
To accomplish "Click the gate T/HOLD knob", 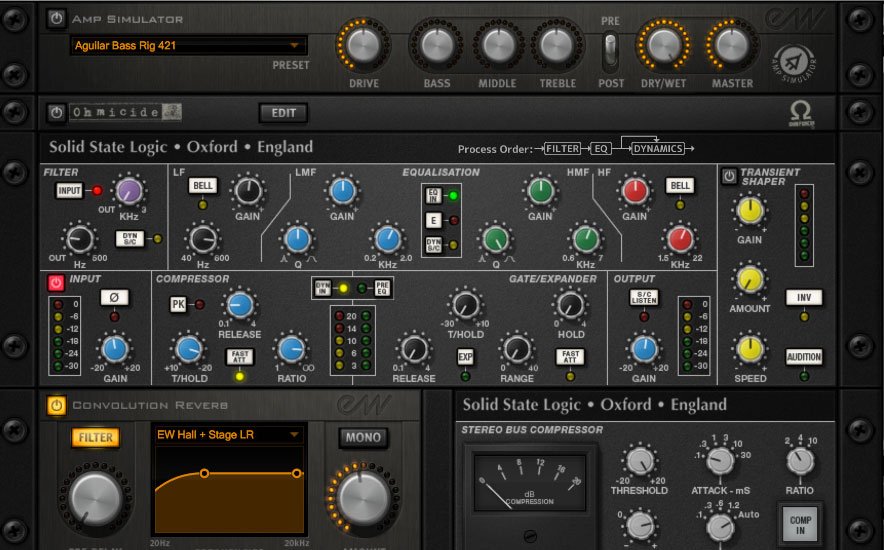I will coord(466,305).
